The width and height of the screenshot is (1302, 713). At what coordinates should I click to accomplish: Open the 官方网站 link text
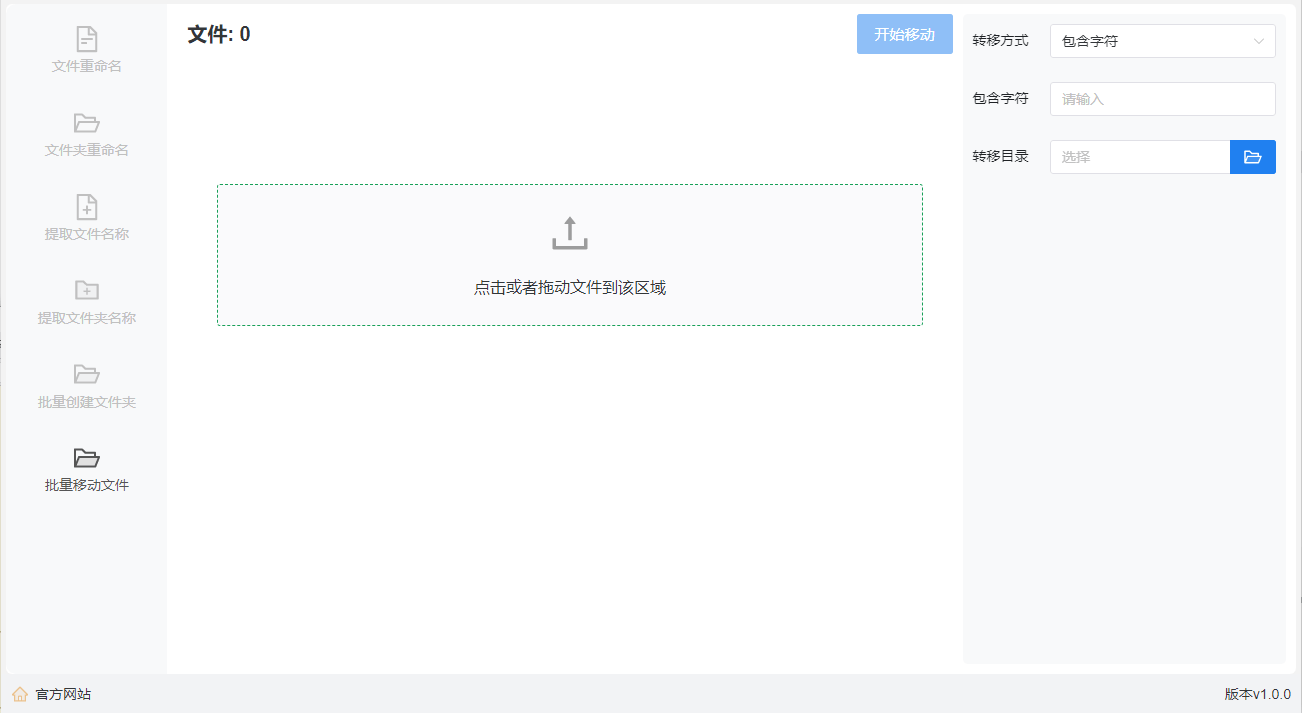(63, 694)
